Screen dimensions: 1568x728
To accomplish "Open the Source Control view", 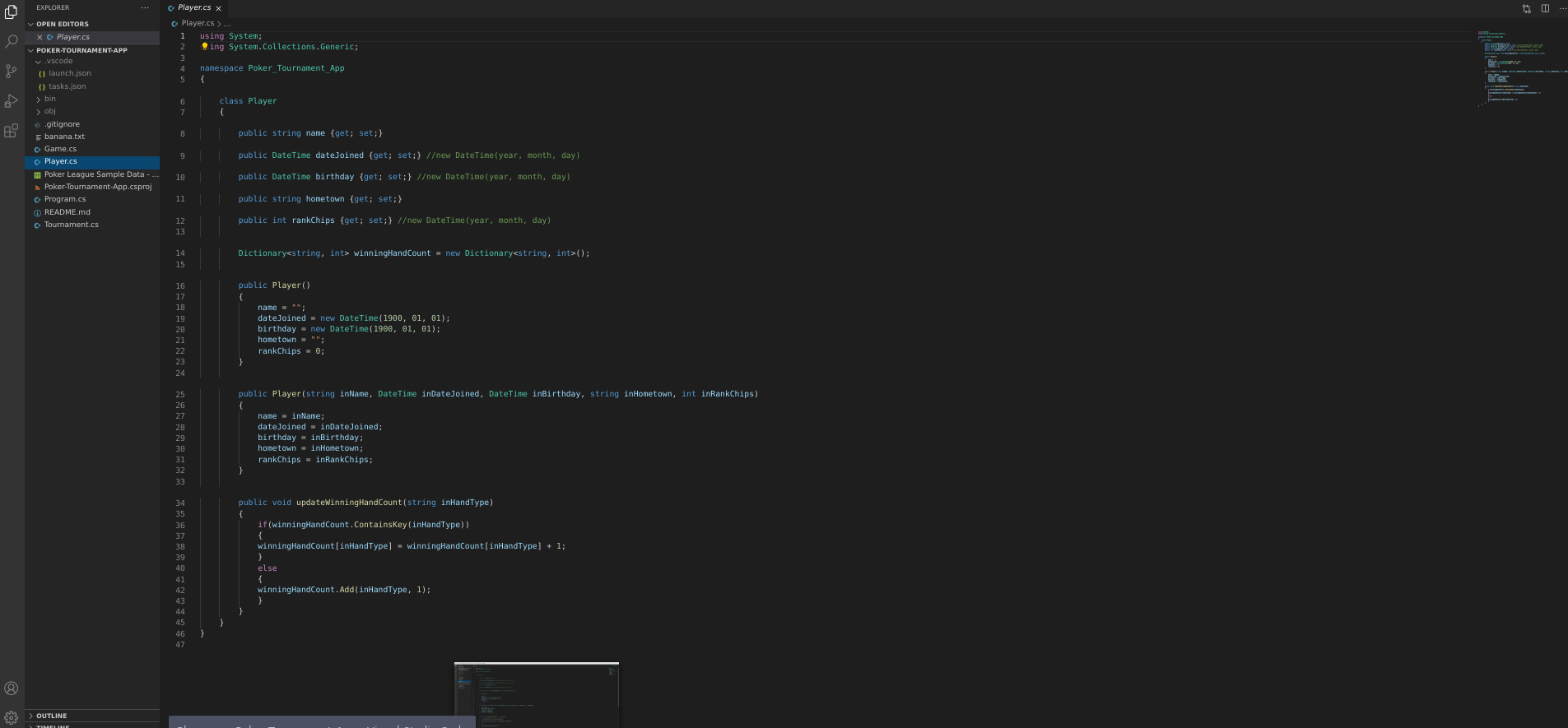I will pyautogui.click(x=12, y=72).
